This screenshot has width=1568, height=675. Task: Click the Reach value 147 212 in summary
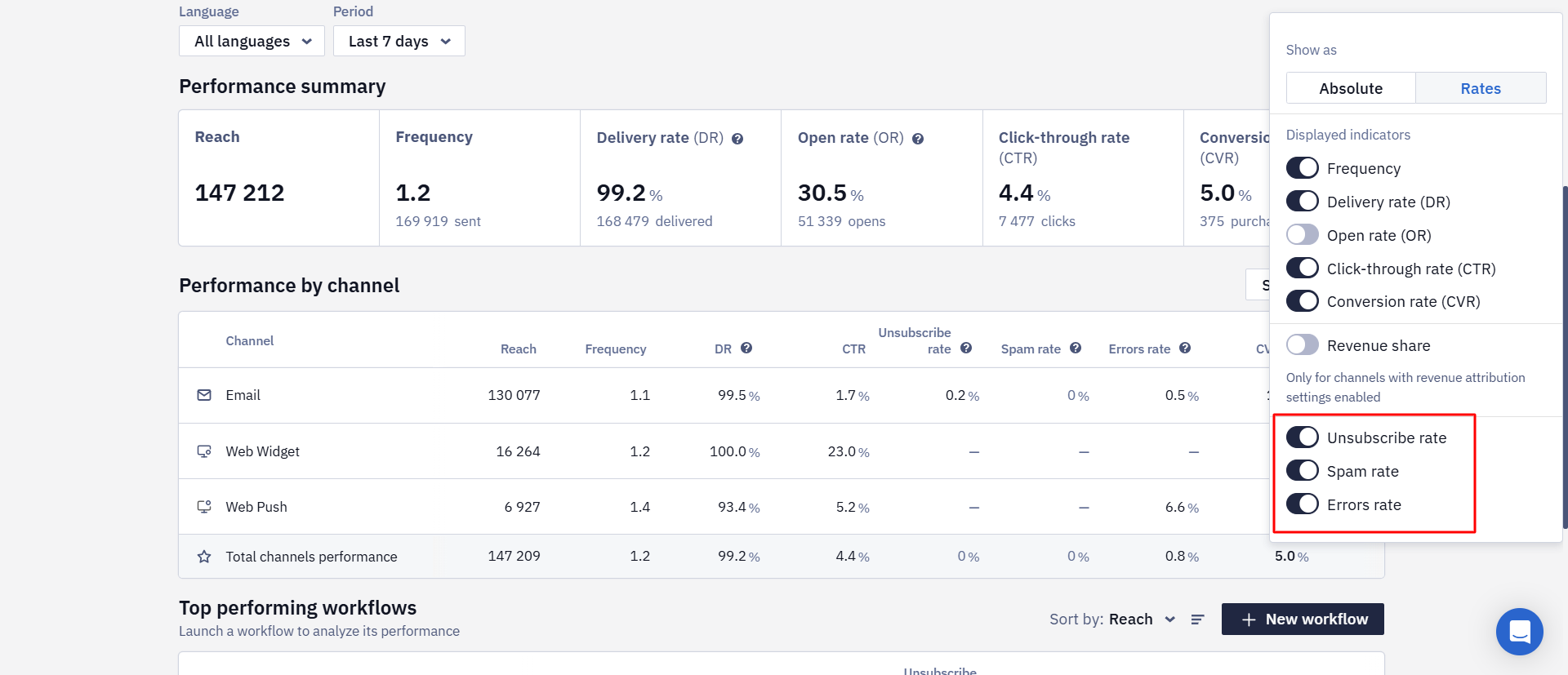coord(239,193)
